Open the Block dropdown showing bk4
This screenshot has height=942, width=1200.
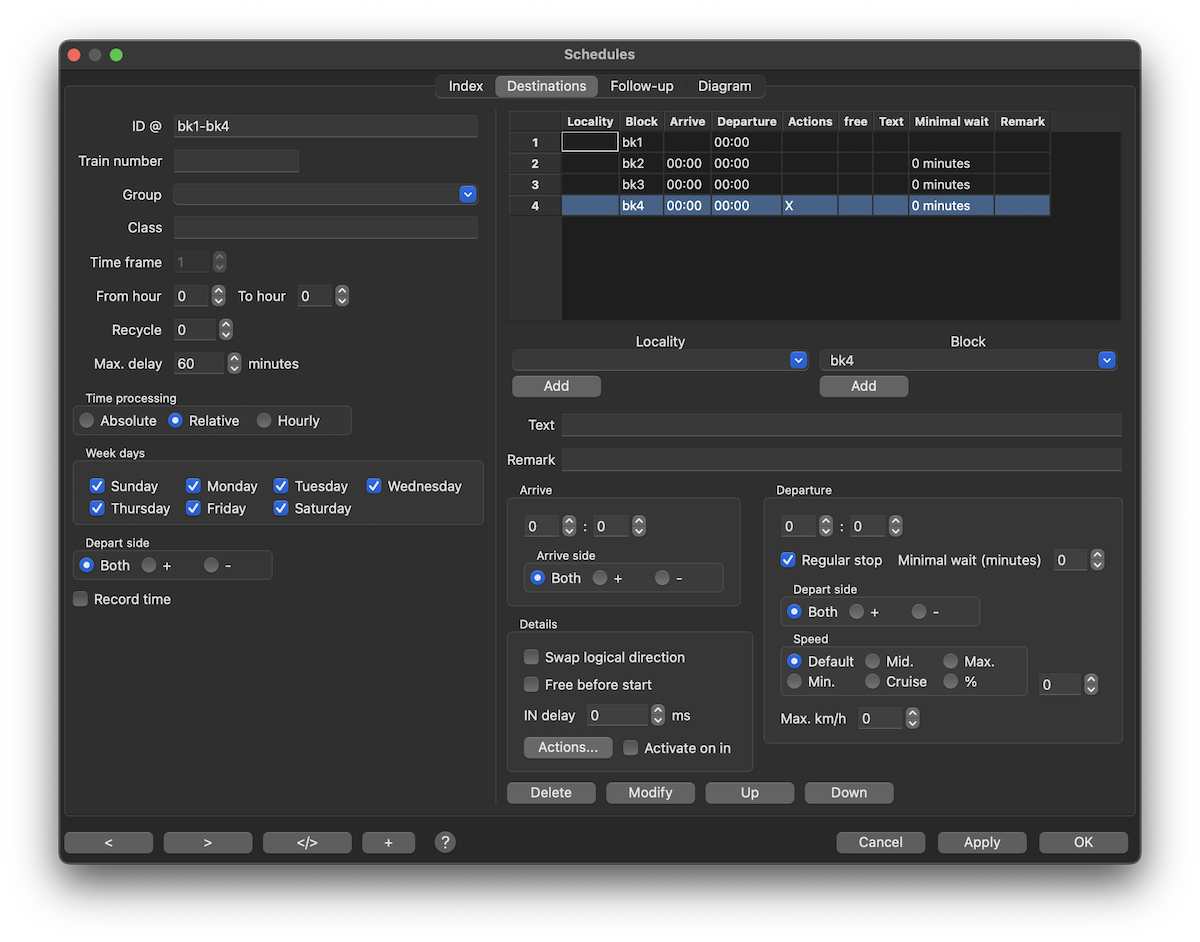point(1106,360)
